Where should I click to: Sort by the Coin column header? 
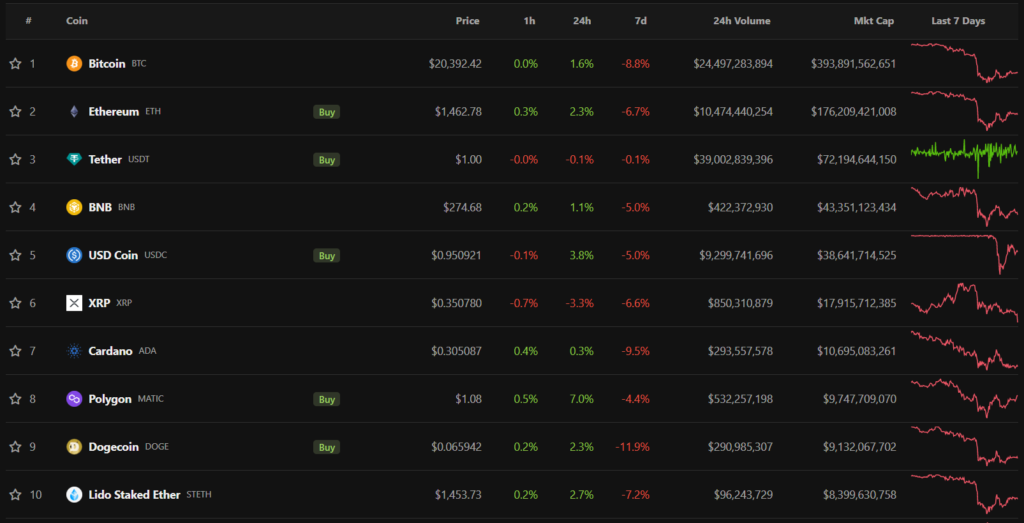click(77, 21)
